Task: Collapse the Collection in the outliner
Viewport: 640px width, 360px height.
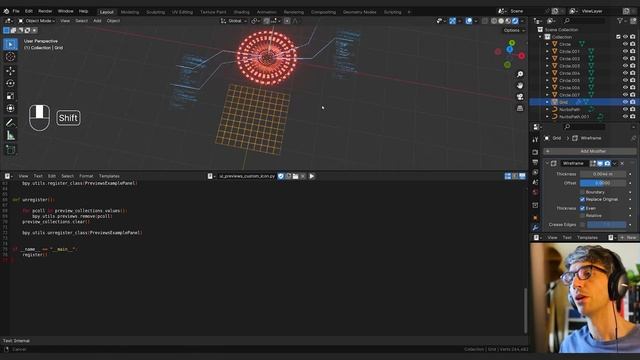Action: [540, 37]
